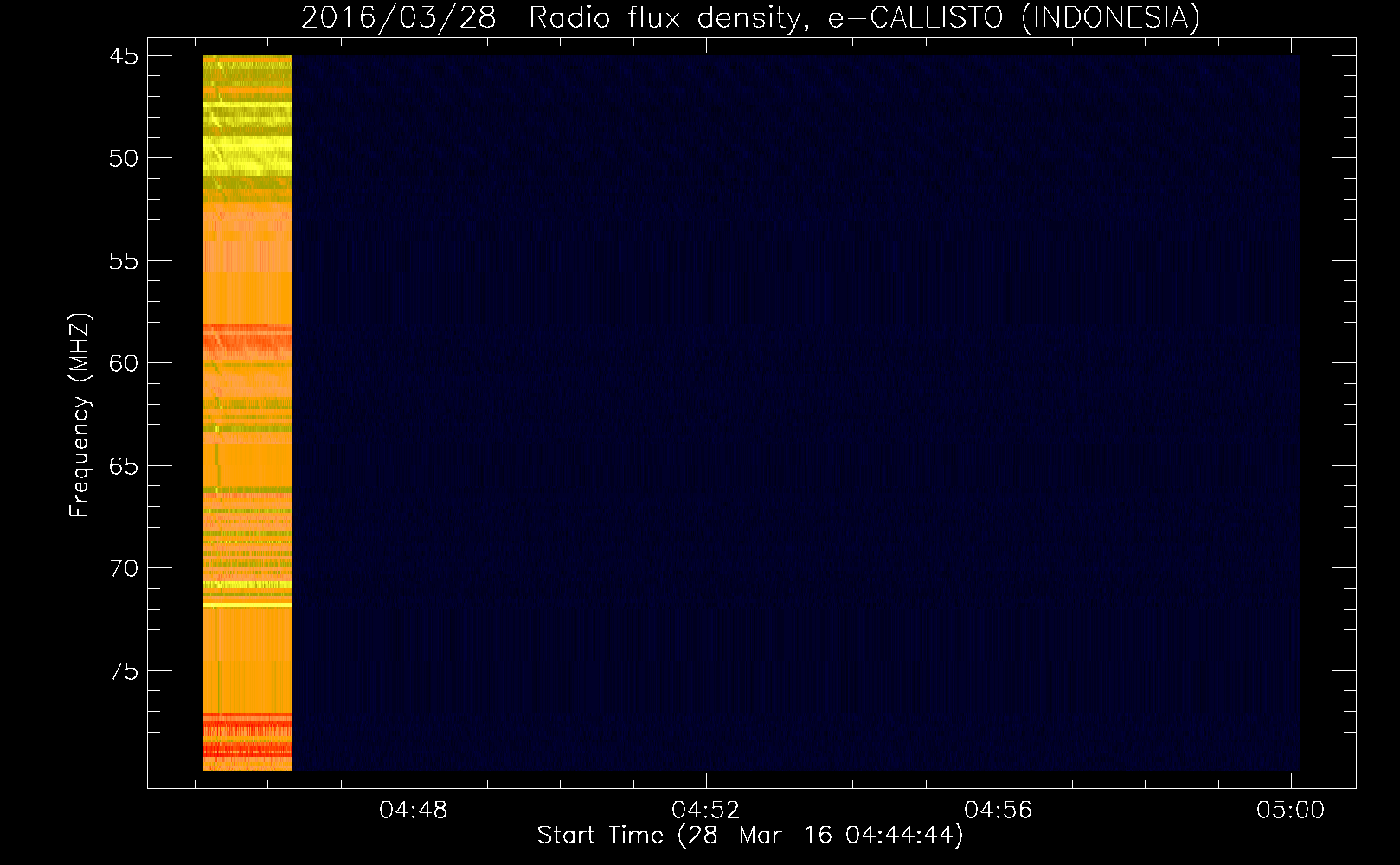Click the 60 frequency tick label
Viewport: 1400px width, 865px height.
(124, 363)
